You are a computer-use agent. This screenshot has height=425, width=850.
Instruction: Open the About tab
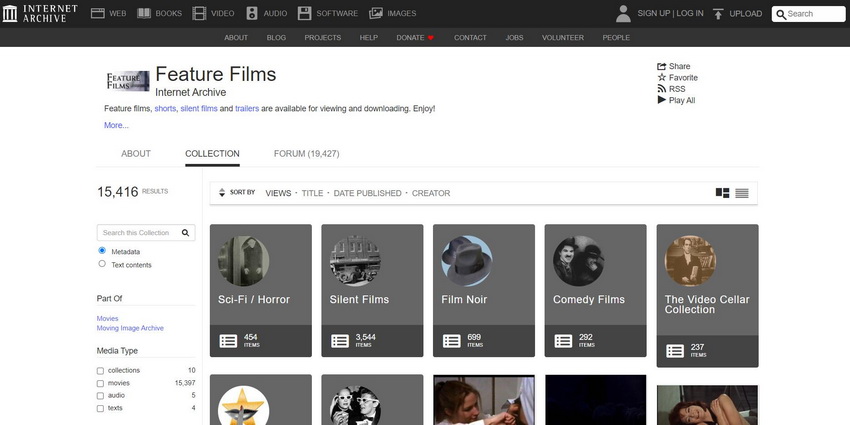point(135,154)
